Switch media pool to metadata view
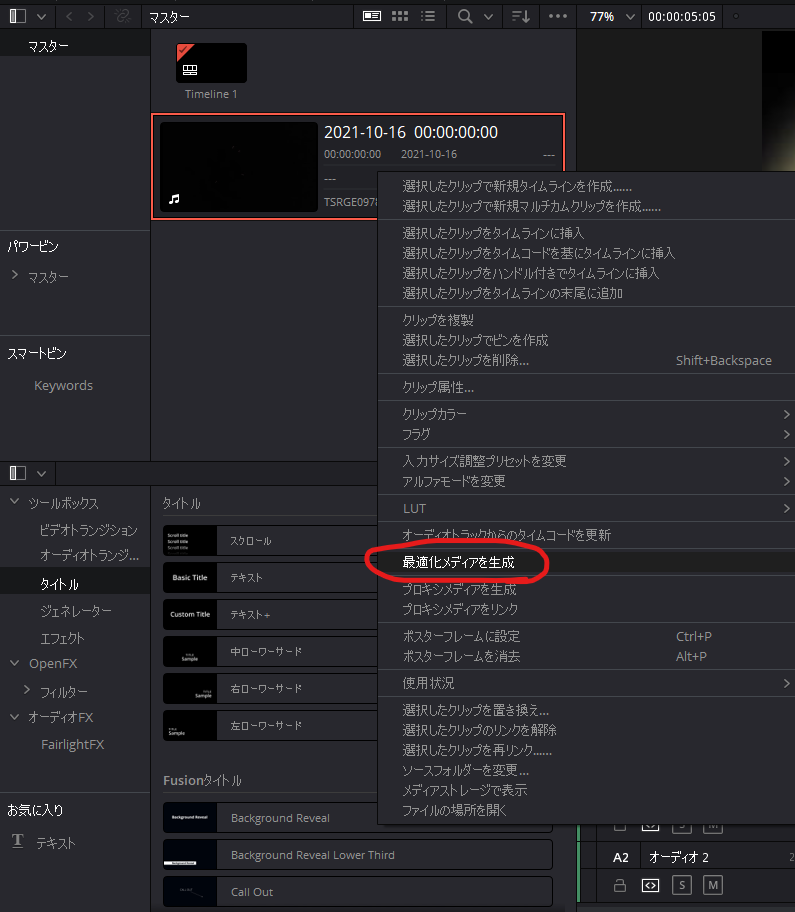Image resolution: width=795 pixels, height=912 pixels. tap(372, 16)
